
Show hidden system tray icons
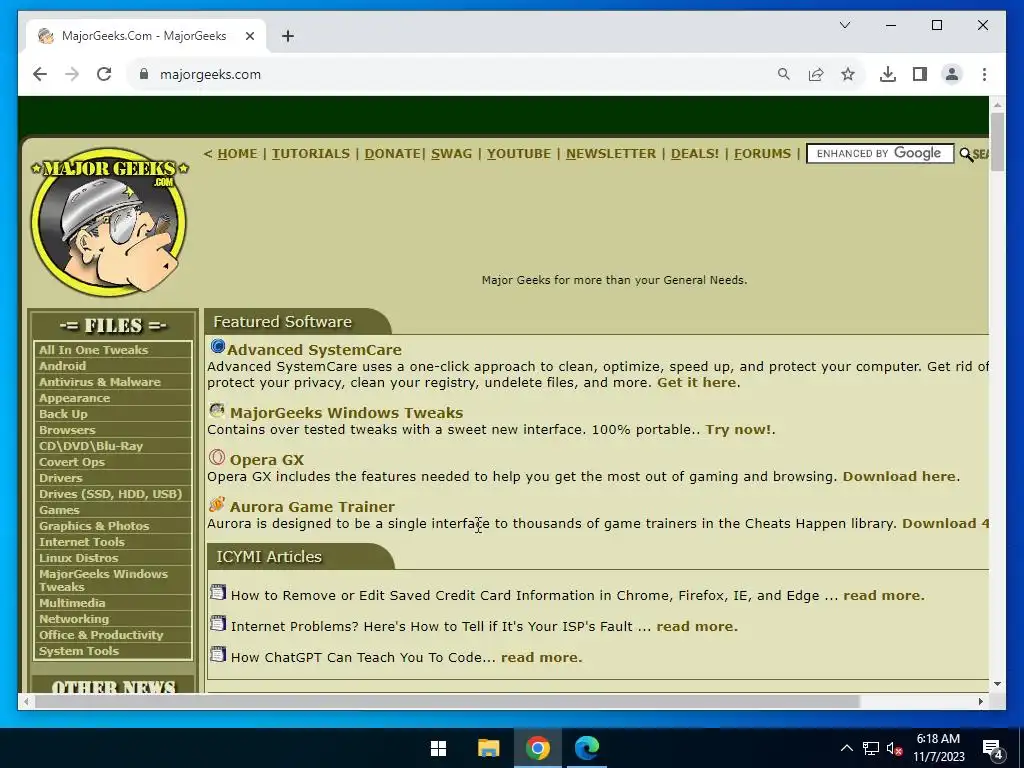pyautogui.click(x=846, y=748)
